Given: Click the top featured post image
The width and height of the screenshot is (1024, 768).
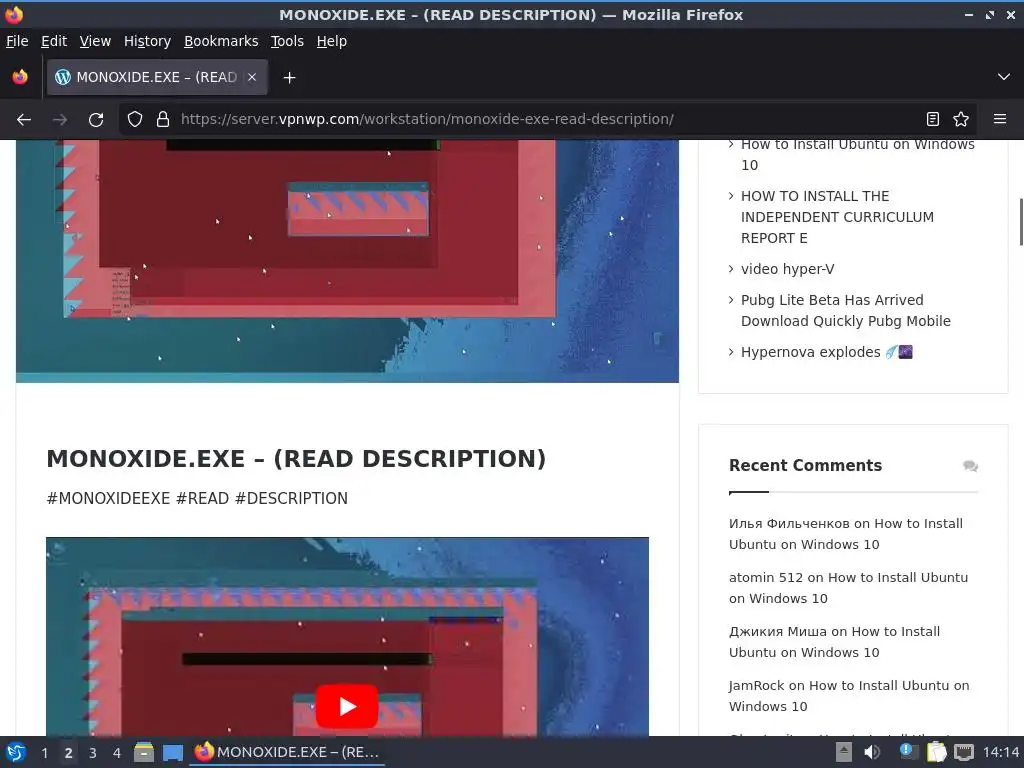Looking at the screenshot, I should pyautogui.click(x=347, y=261).
